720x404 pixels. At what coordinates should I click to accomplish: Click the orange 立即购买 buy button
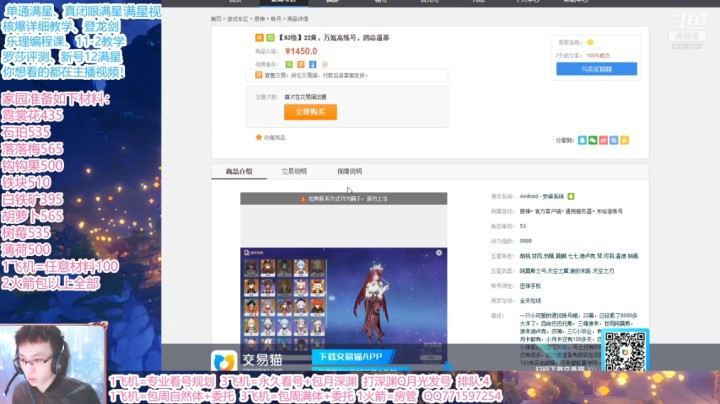310,112
